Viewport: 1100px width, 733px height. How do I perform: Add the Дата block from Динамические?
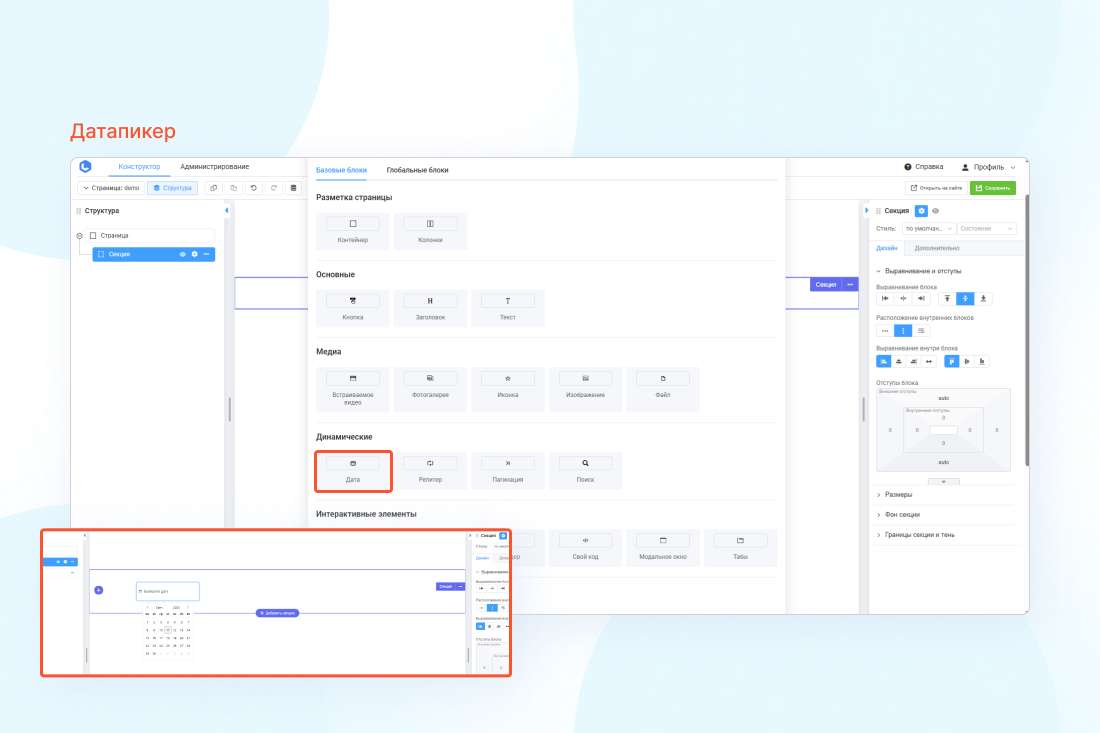[x=353, y=471]
